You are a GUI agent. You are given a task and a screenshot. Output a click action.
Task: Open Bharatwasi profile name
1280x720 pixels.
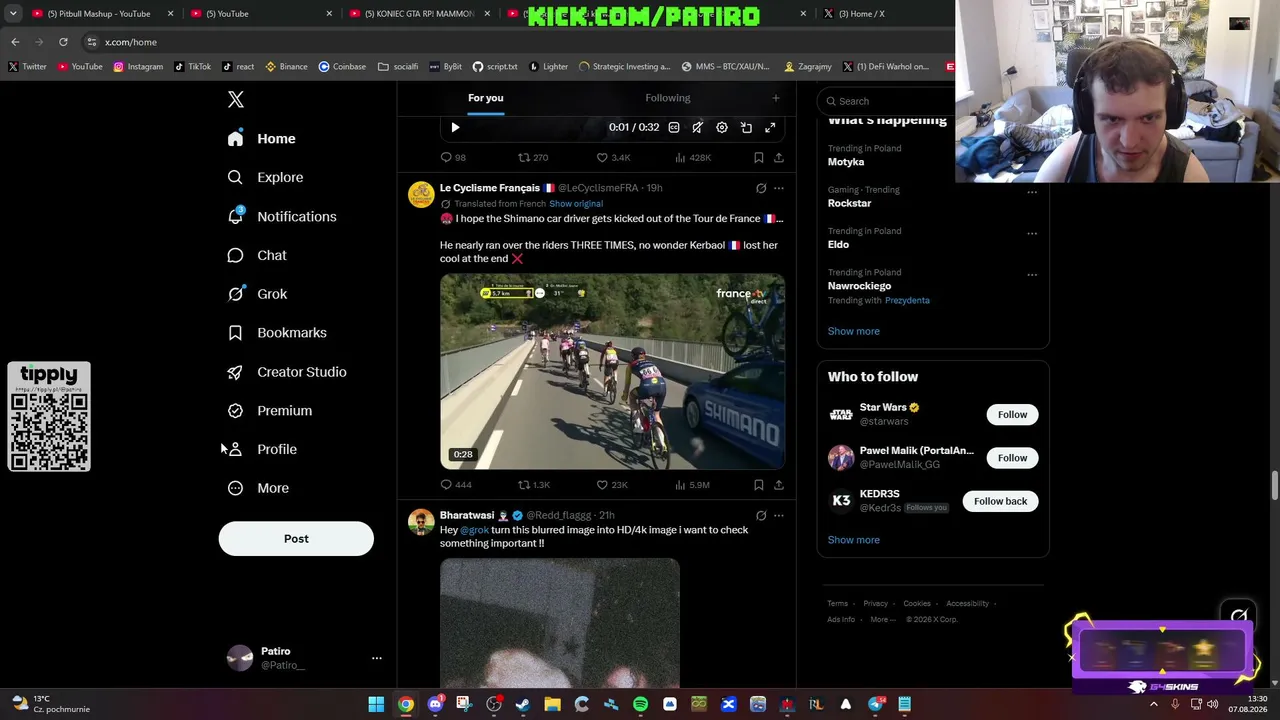tap(467, 516)
